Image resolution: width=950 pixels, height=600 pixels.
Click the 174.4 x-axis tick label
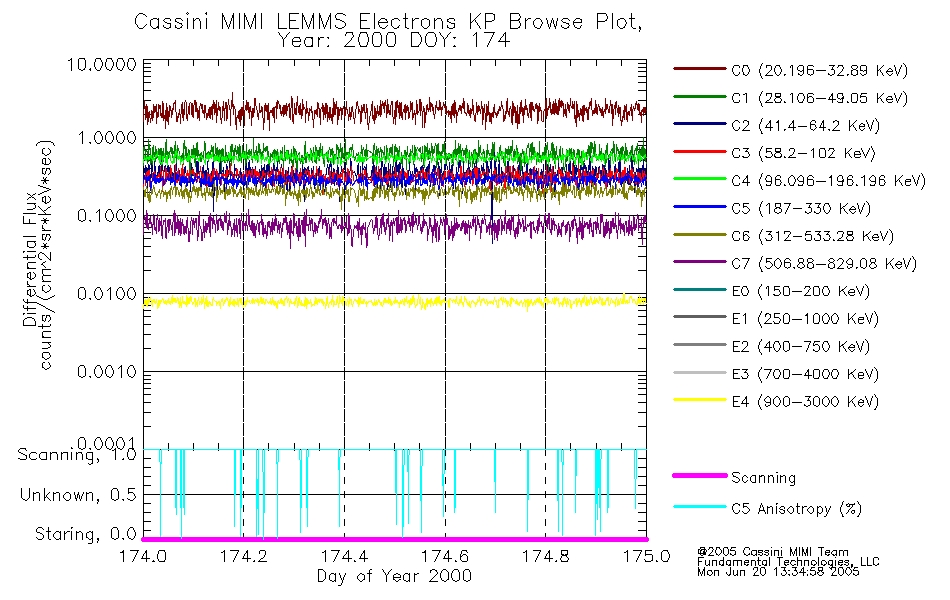pyautogui.click(x=344, y=556)
